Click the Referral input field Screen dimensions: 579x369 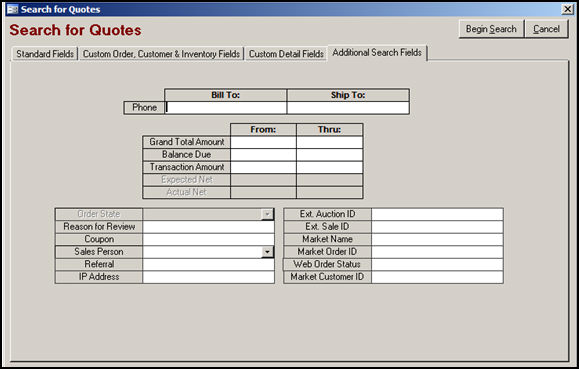[209, 264]
